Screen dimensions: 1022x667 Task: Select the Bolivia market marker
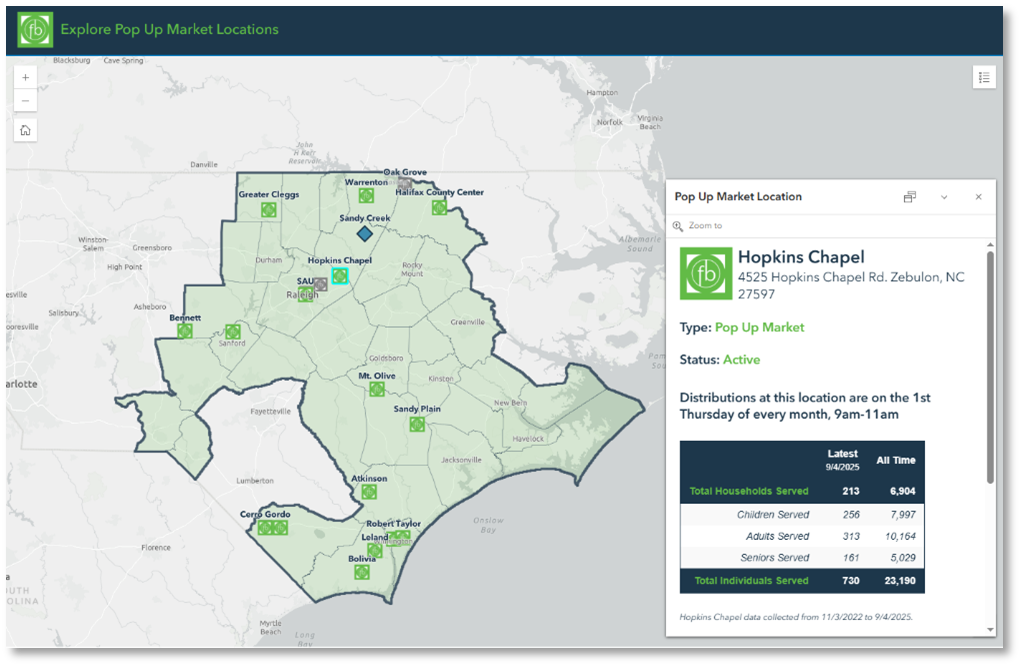362,572
